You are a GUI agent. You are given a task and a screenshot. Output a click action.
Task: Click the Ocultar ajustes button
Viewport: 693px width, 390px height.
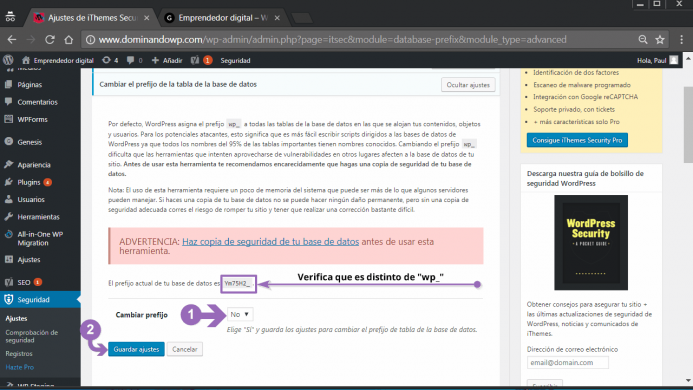tap(468, 85)
